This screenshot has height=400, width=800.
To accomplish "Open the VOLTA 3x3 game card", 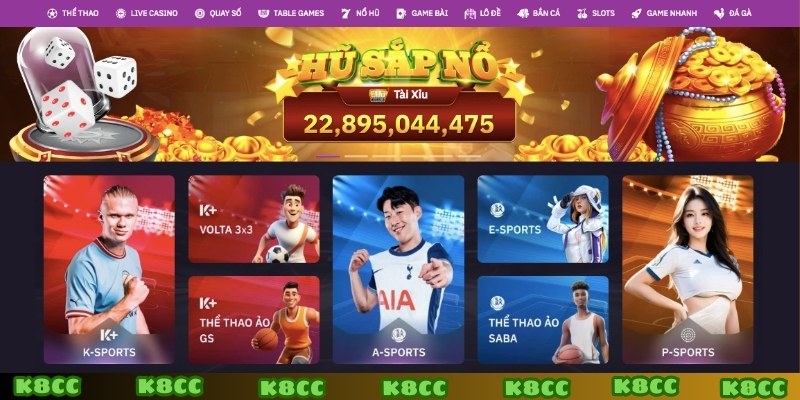I will click(254, 219).
